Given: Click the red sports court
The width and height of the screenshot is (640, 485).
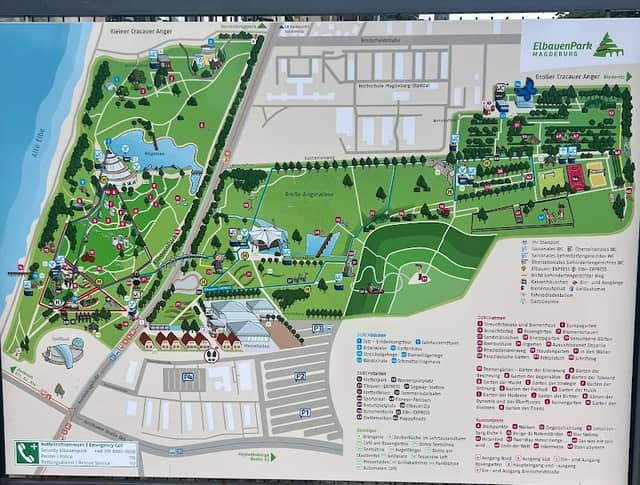Looking at the screenshot, I should [576, 178].
